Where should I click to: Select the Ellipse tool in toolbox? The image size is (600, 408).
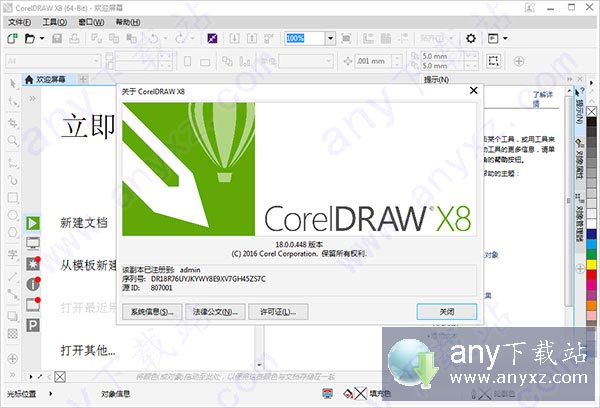click(x=13, y=215)
